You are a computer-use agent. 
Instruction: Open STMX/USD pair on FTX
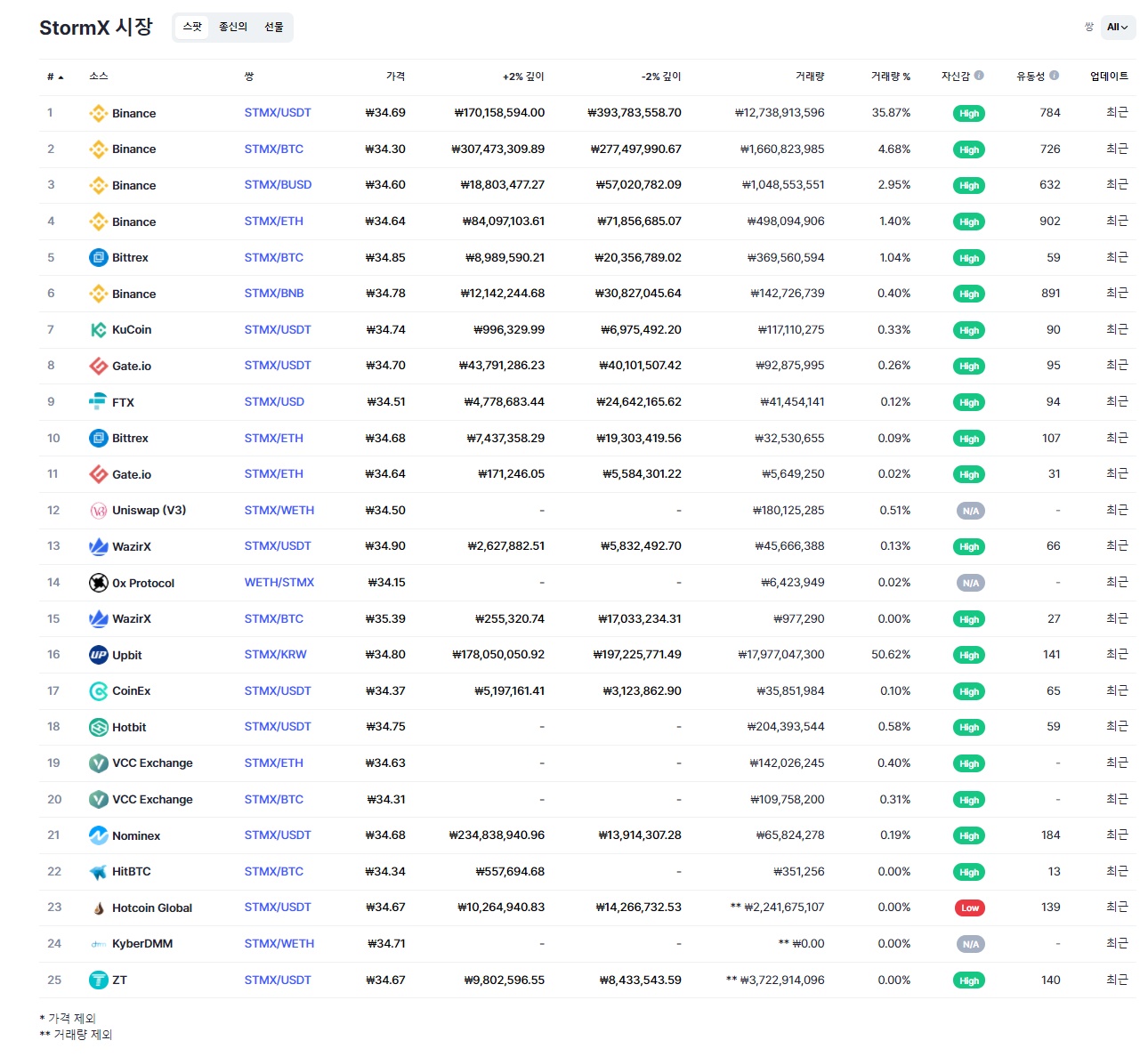coord(274,401)
